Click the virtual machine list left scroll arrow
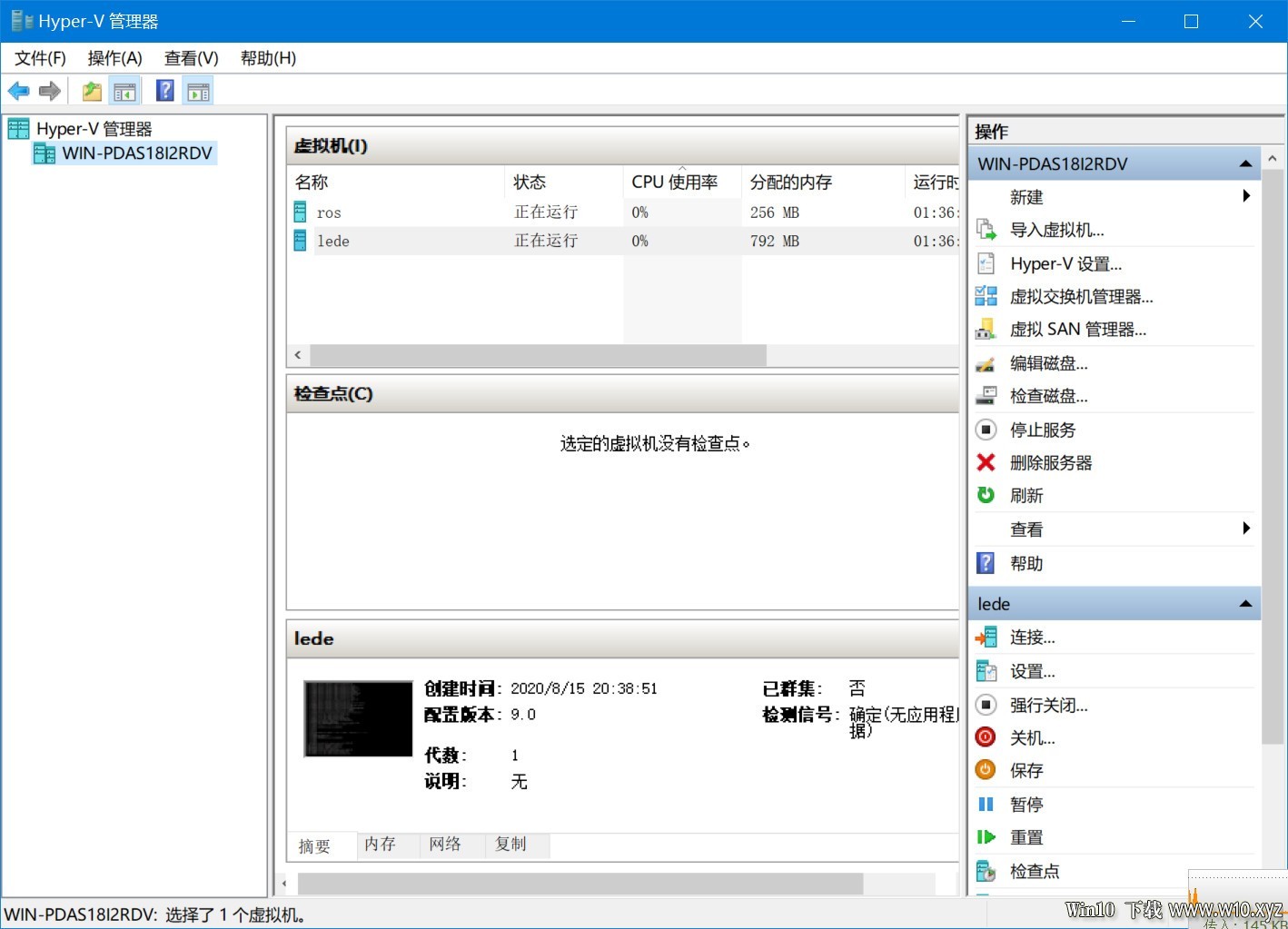This screenshot has height=929, width=1288. point(298,355)
